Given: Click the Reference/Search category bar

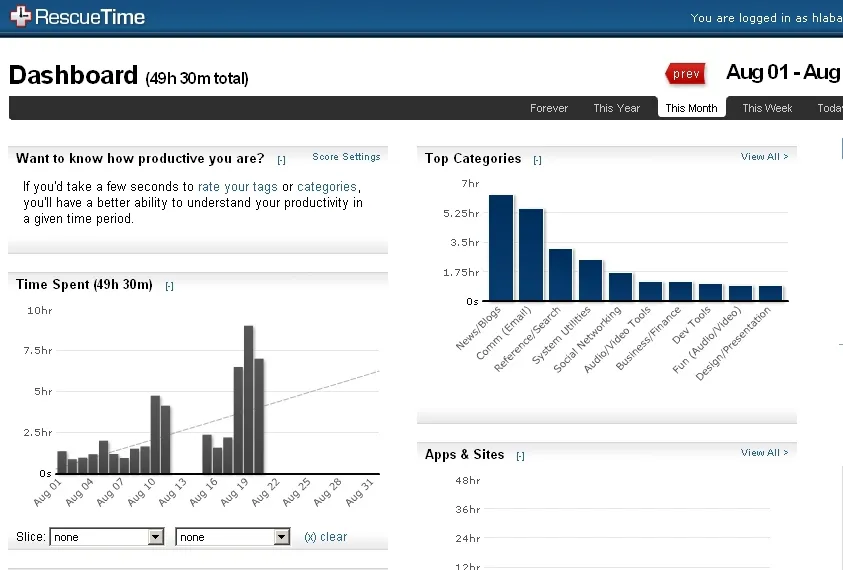Looking at the screenshot, I should tap(561, 275).
